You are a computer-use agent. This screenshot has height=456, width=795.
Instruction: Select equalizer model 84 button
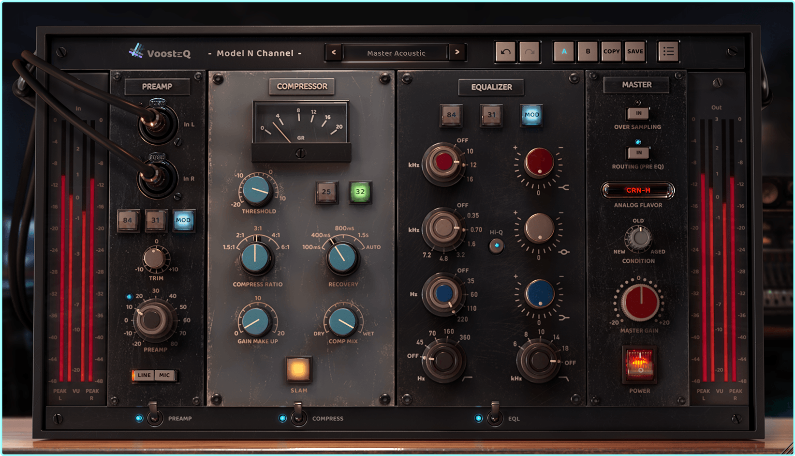pyautogui.click(x=451, y=115)
